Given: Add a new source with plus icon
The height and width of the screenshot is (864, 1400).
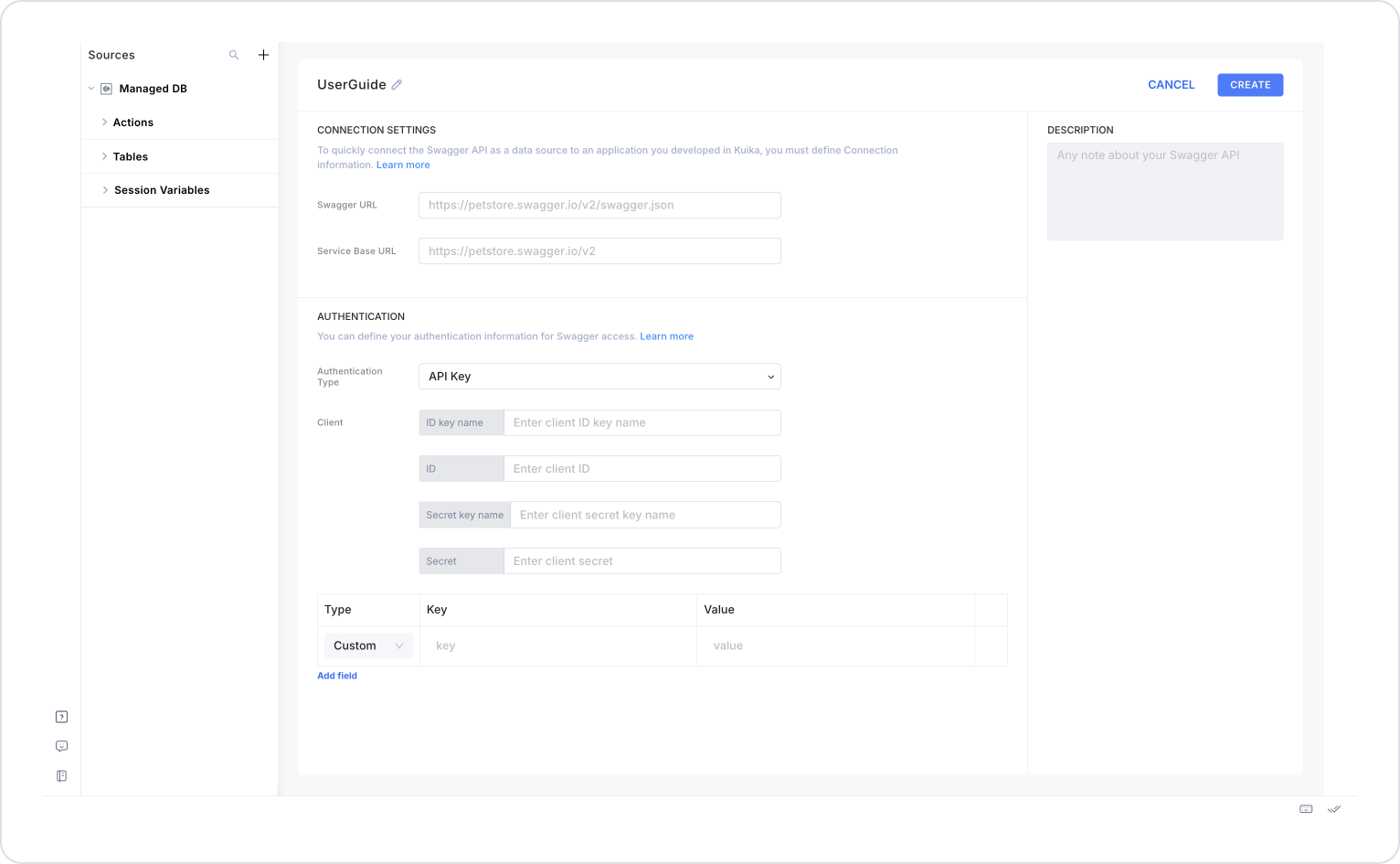Looking at the screenshot, I should 263,55.
